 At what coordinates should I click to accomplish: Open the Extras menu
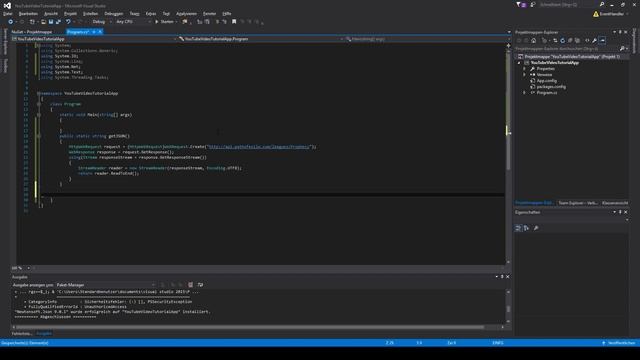click(x=151, y=13)
